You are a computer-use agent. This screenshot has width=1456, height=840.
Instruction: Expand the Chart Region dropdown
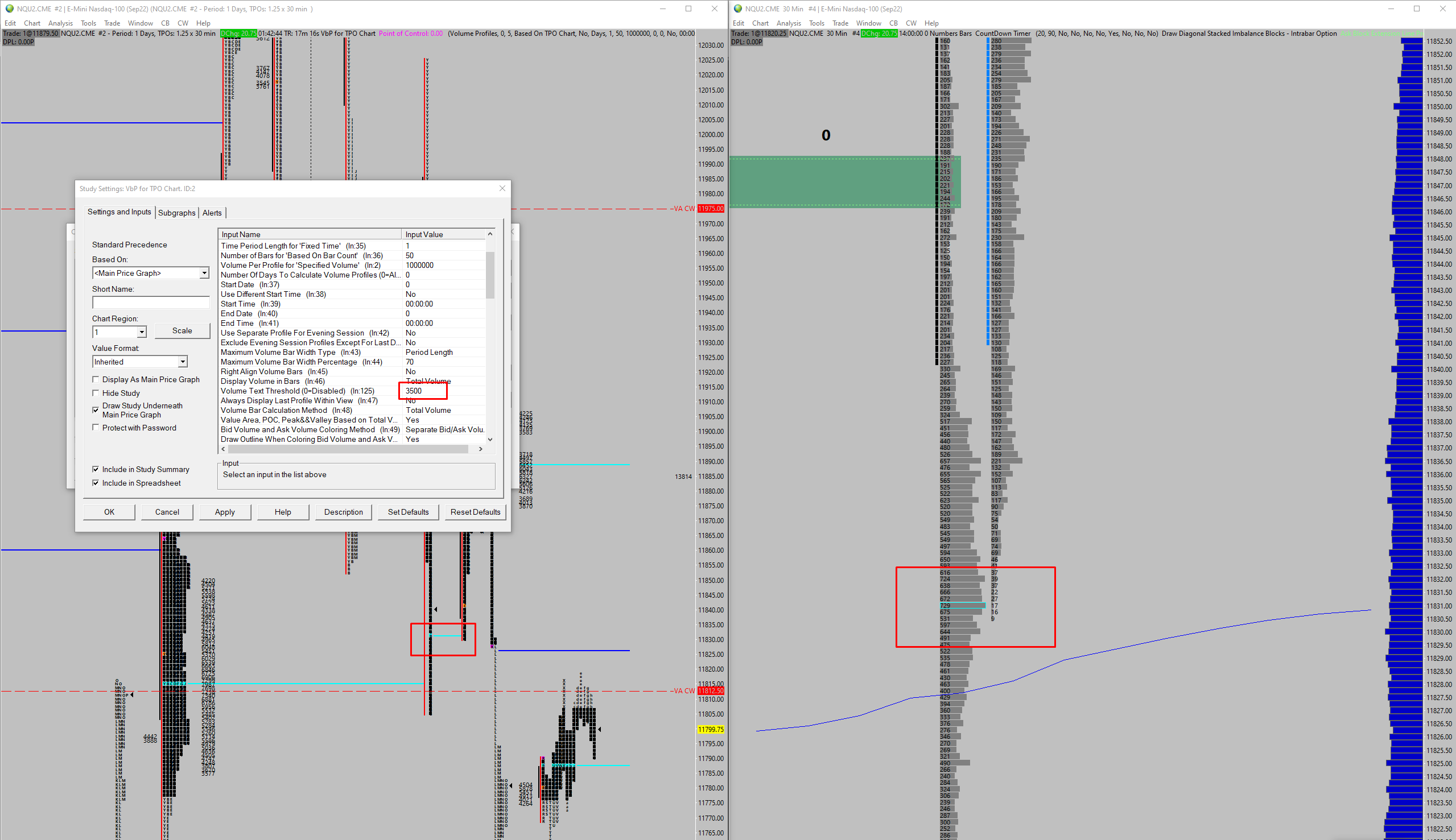click(141, 332)
